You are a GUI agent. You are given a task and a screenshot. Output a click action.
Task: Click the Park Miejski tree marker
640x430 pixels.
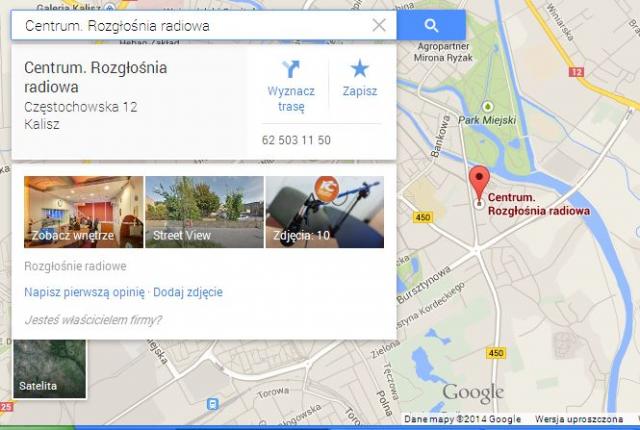tap(487, 107)
